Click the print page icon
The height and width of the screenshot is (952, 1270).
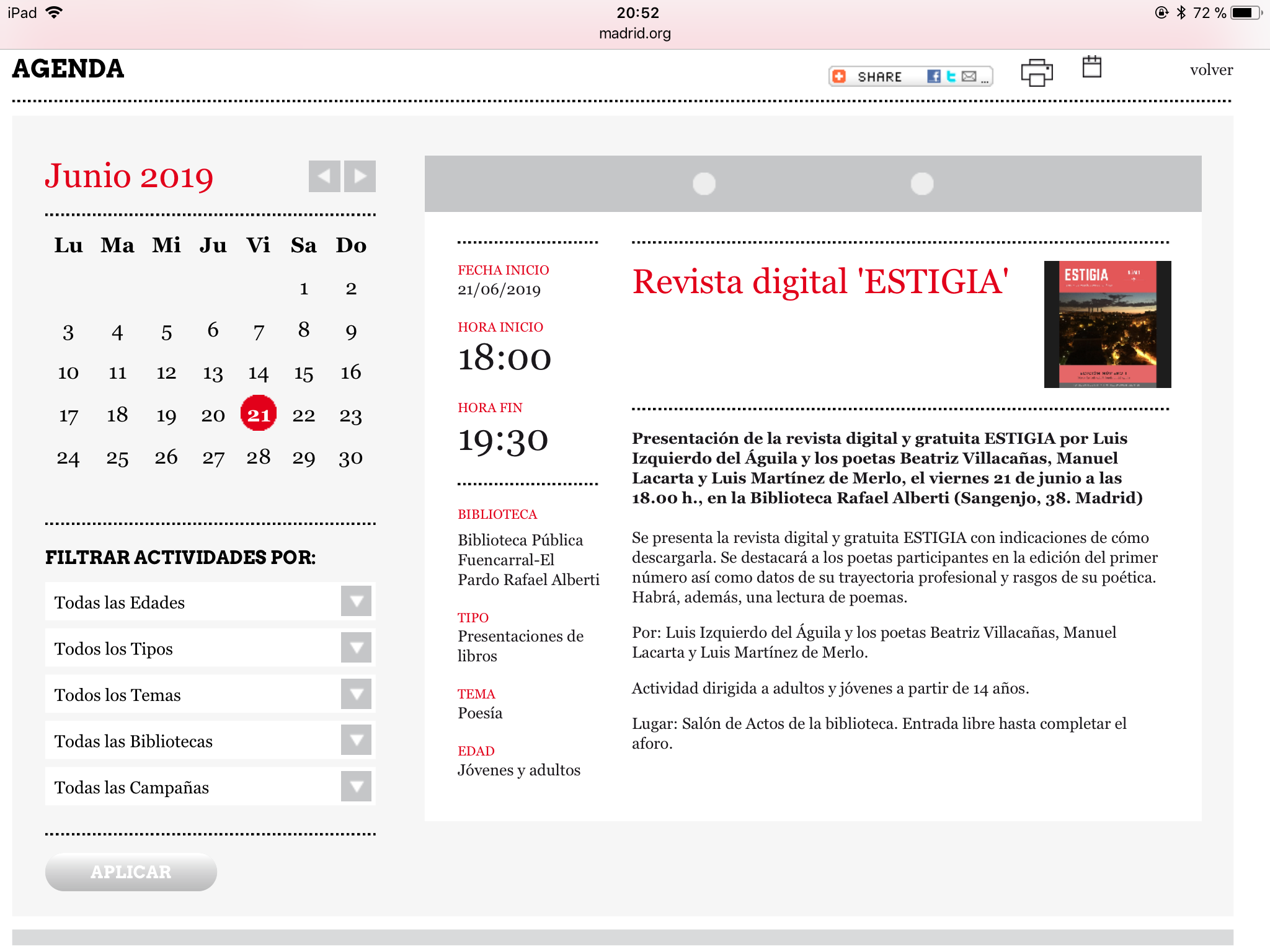[1036, 73]
